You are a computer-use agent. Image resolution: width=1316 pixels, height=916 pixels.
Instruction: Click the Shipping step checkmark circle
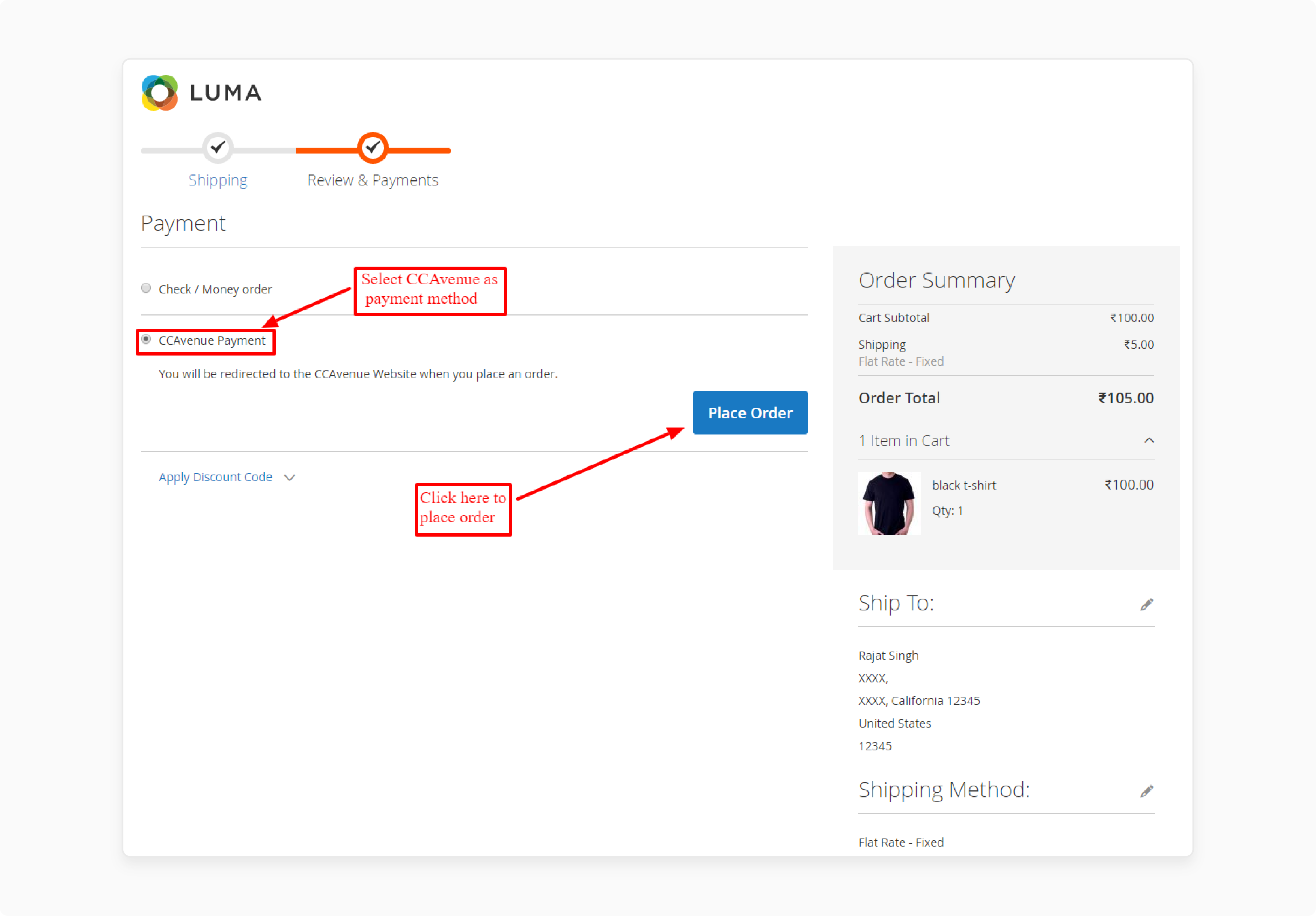[x=218, y=148]
